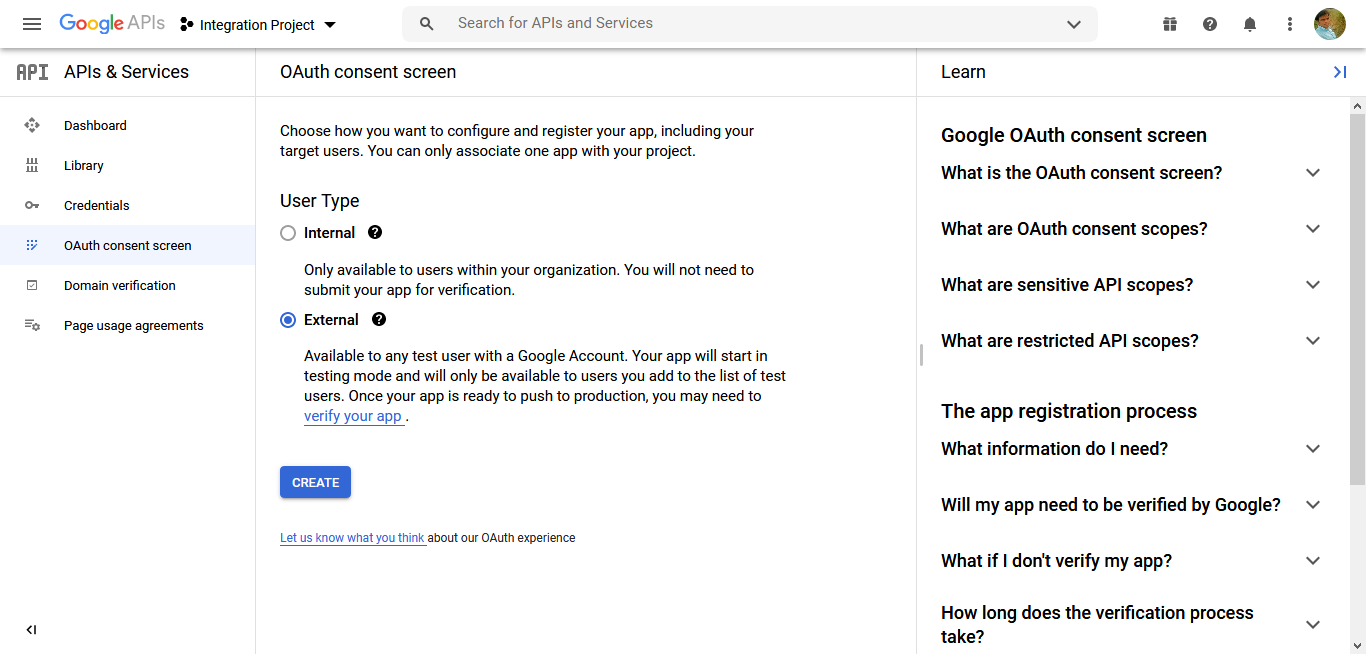Collapse the left sidebar navigation
Viewport: 1366px width, 654px height.
[31, 630]
